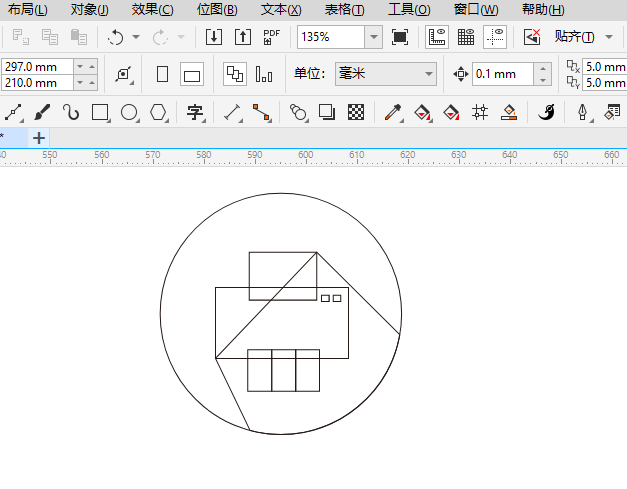Viewport: 627px width, 489px height.
Task: Click the page size auto-fit icon
Action: [124, 74]
